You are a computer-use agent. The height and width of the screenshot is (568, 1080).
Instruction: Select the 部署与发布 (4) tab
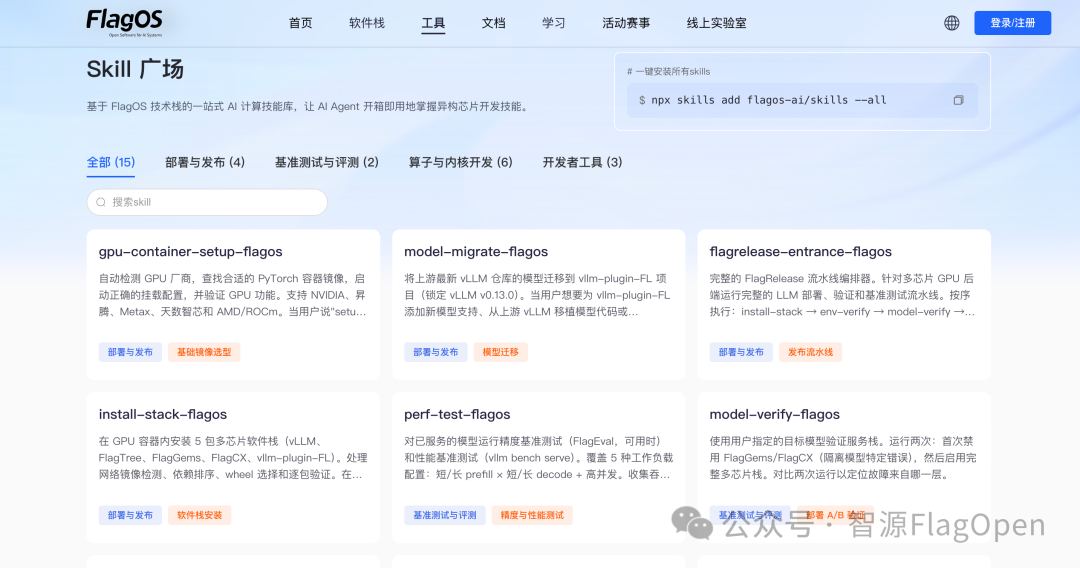(205, 162)
